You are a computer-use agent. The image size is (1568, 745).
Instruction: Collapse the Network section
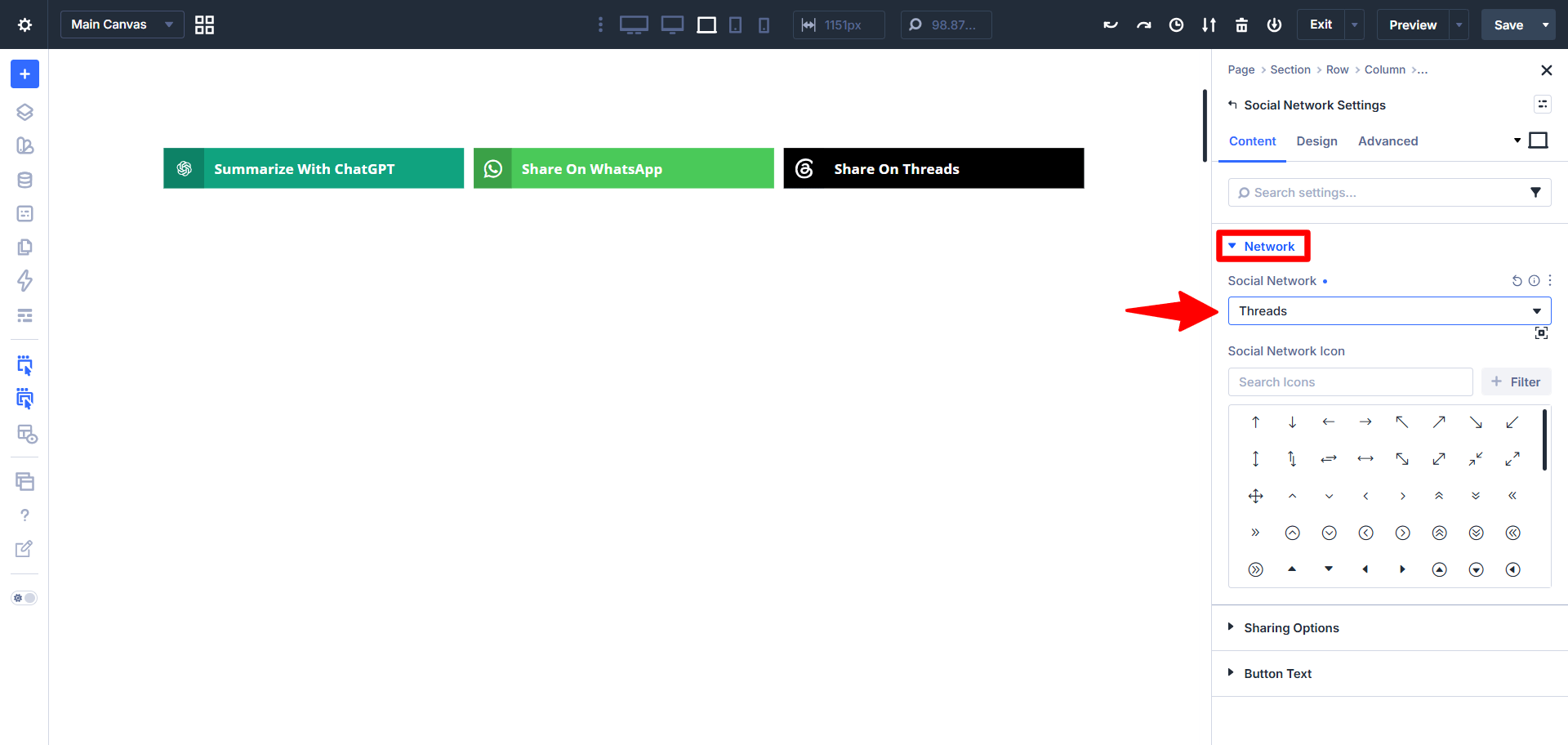pyautogui.click(x=1263, y=247)
